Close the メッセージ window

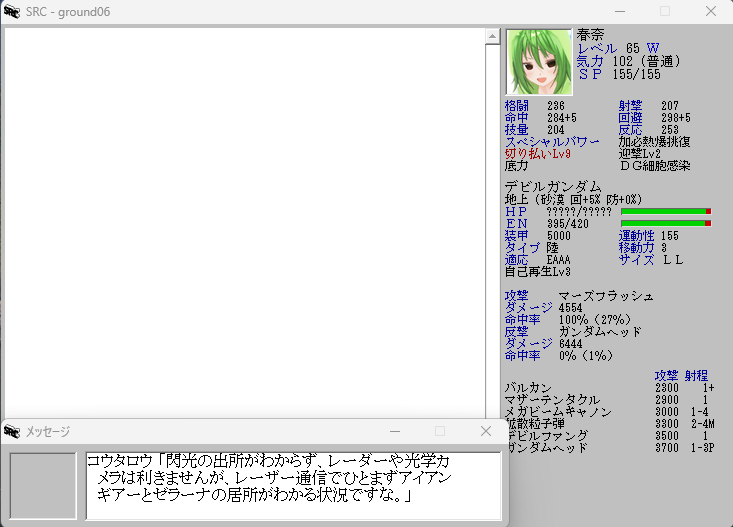486,431
